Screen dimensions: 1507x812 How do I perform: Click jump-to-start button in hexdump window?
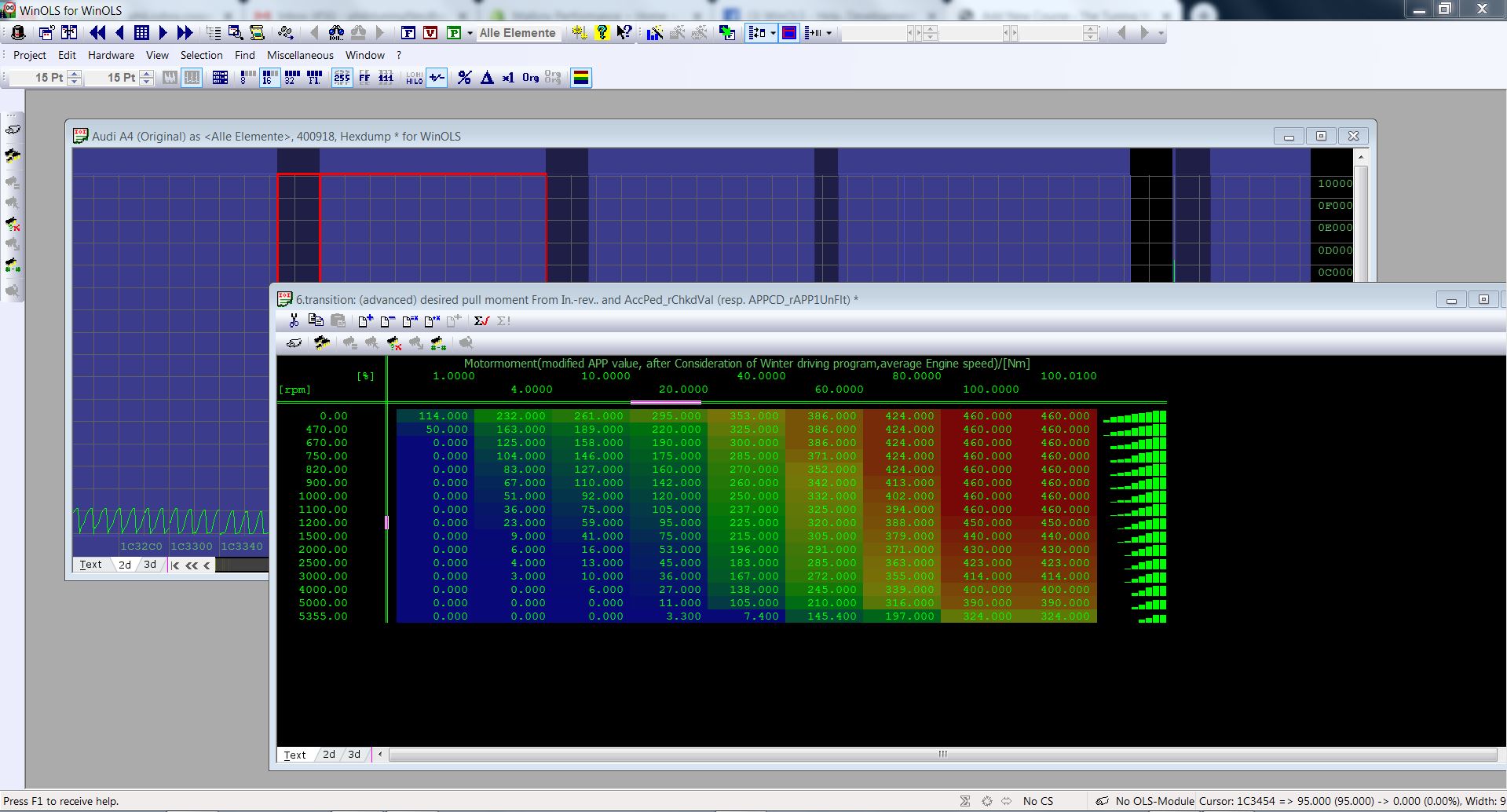(x=175, y=565)
